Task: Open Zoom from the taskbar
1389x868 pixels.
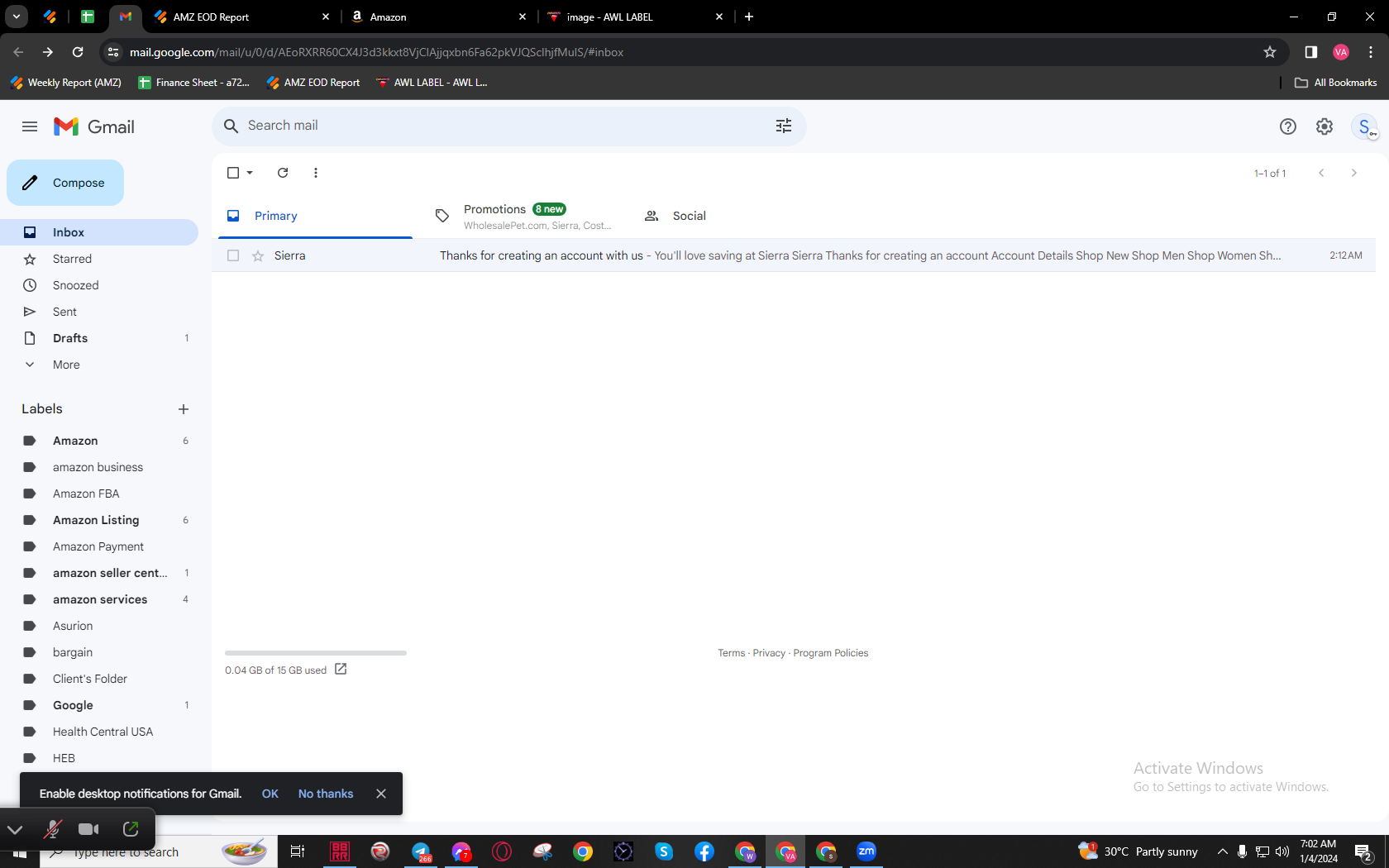Action: [x=866, y=851]
